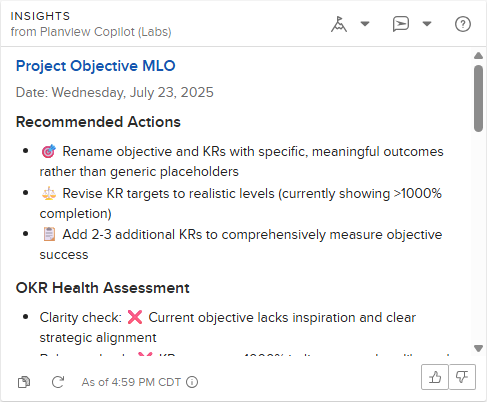Click the info icon beside 4:59 PM CDT
The width and height of the screenshot is (487, 402).
(192, 382)
